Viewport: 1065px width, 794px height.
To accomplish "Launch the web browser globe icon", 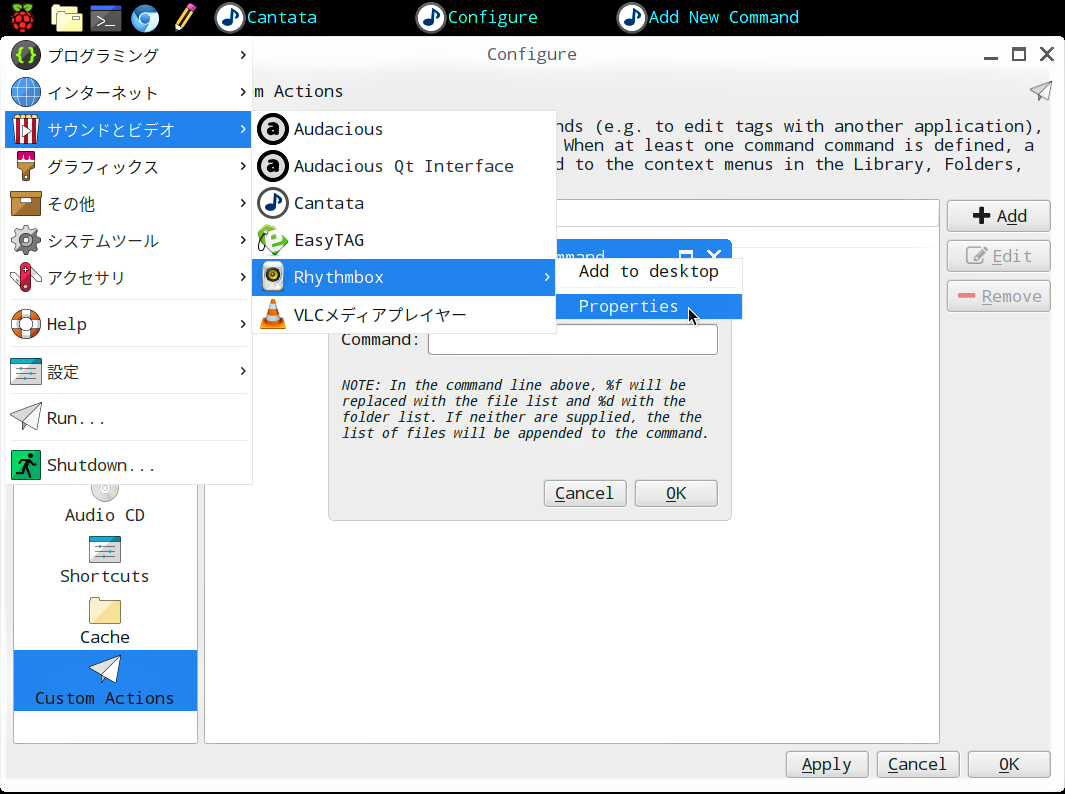I will click(145, 18).
